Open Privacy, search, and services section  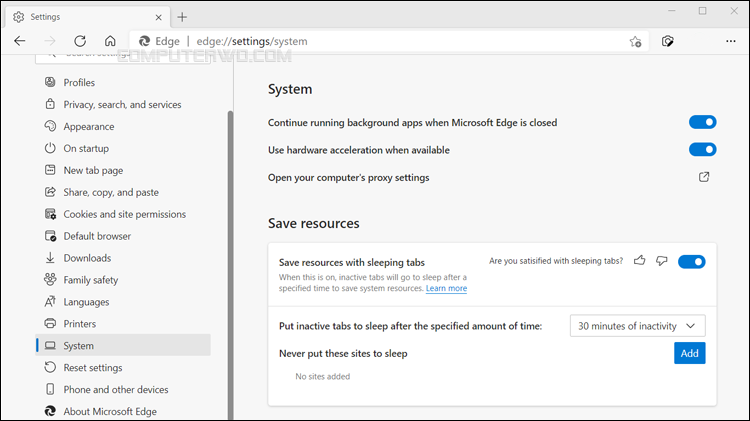pos(122,104)
